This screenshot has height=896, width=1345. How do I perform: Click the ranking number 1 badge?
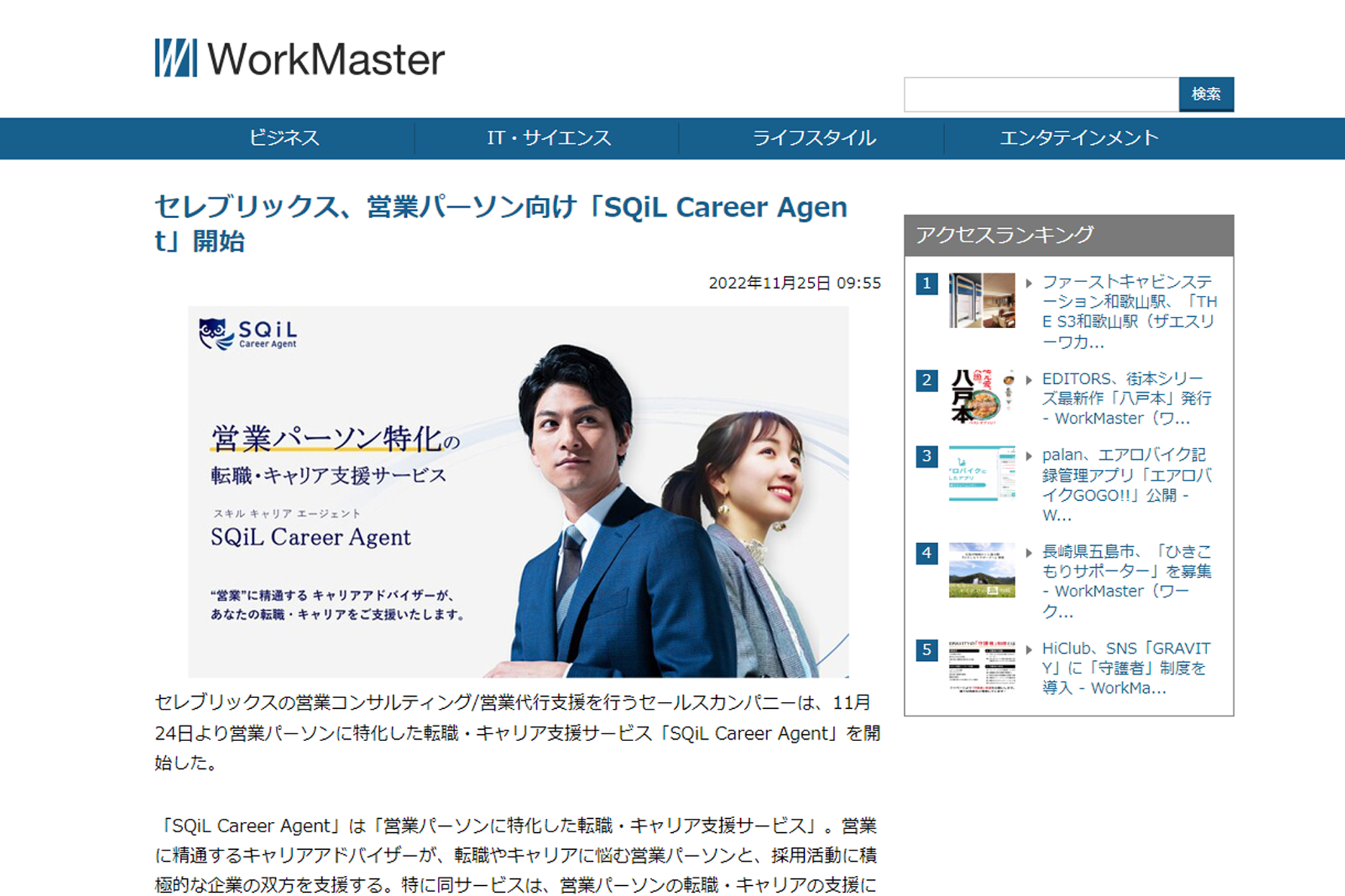point(927,283)
